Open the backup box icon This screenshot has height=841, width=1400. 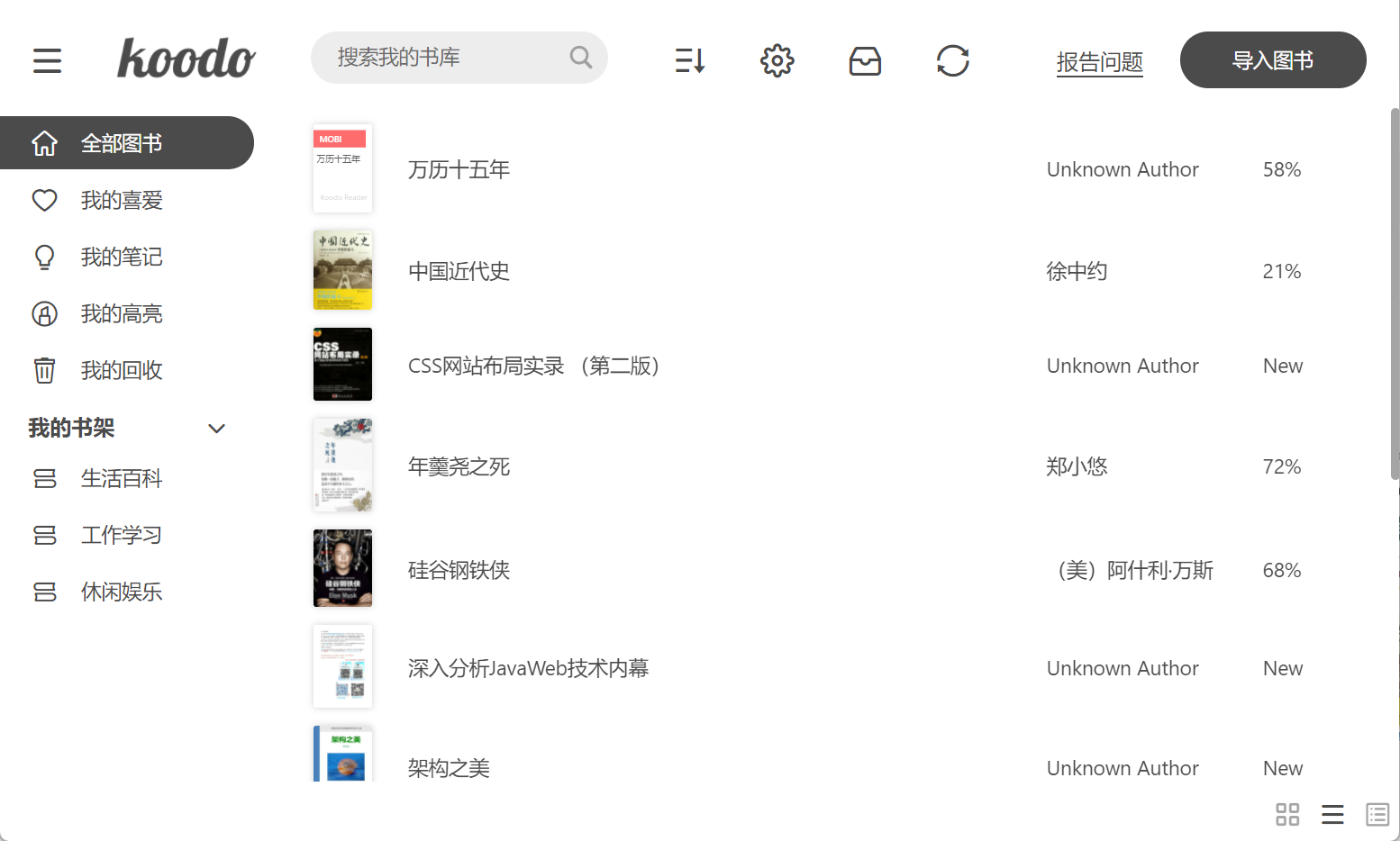(865, 60)
